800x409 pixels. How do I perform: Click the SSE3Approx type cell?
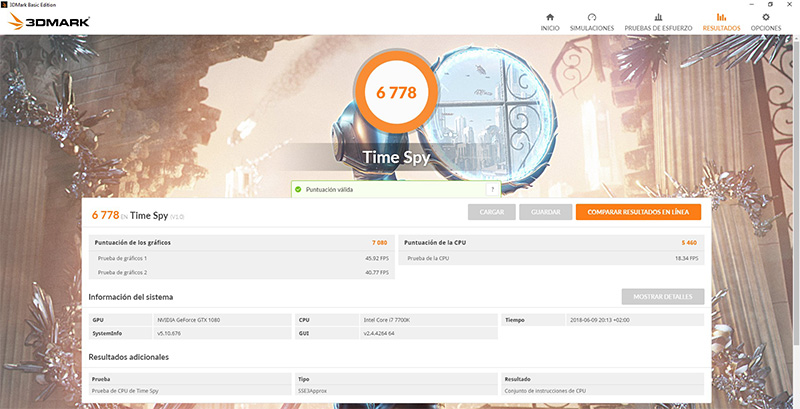(396, 391)
